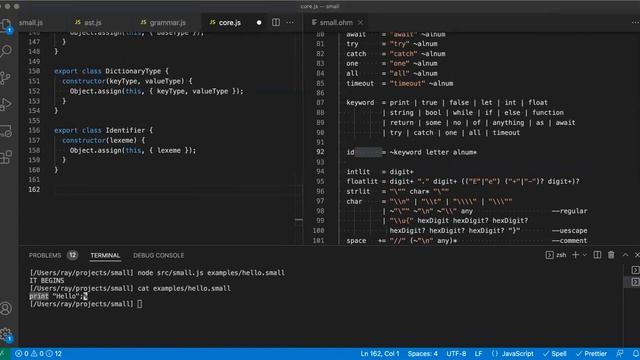Open the Extensions view

pos(6,157)
